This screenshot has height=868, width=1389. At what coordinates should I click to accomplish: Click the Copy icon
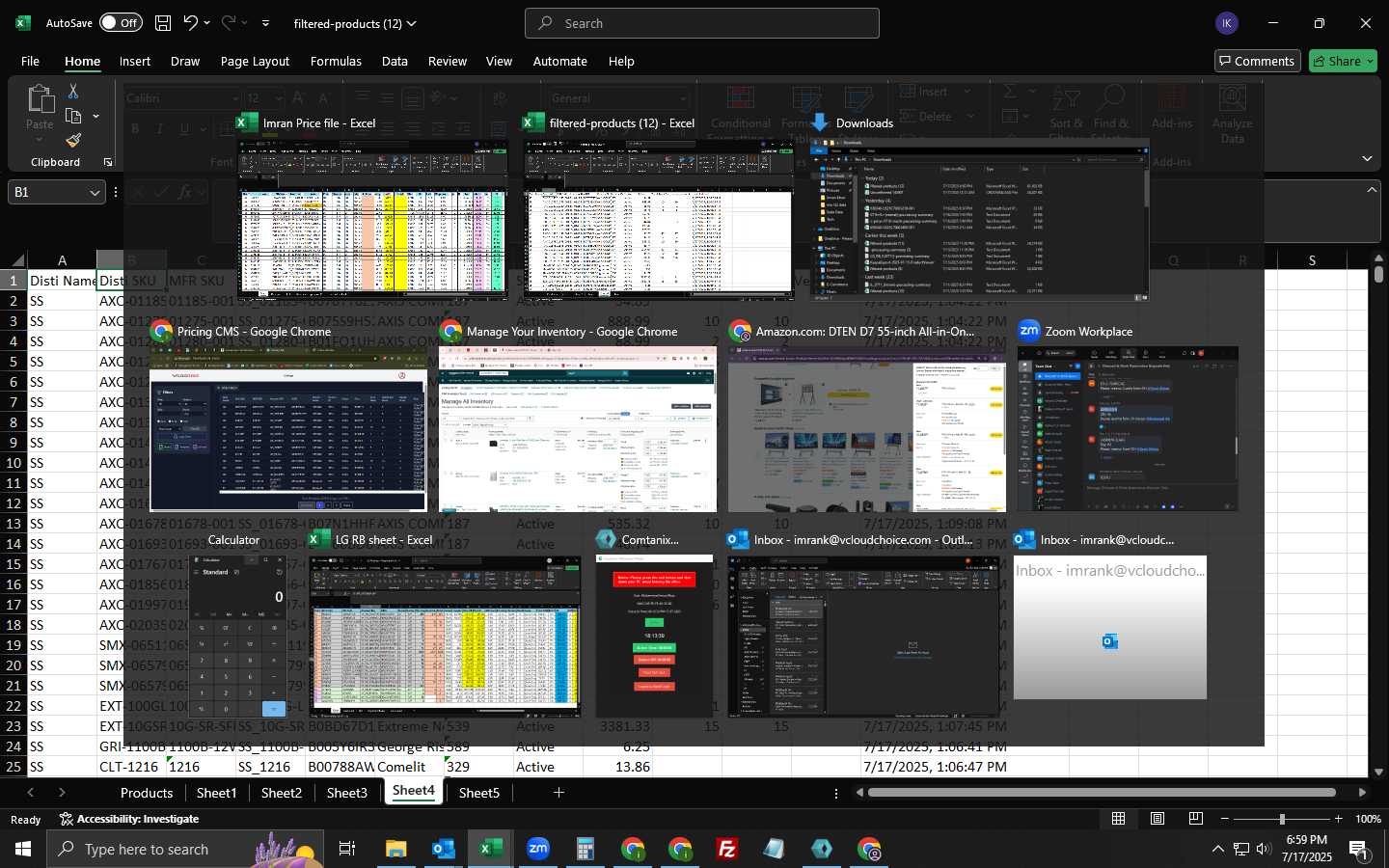point(73,116)
